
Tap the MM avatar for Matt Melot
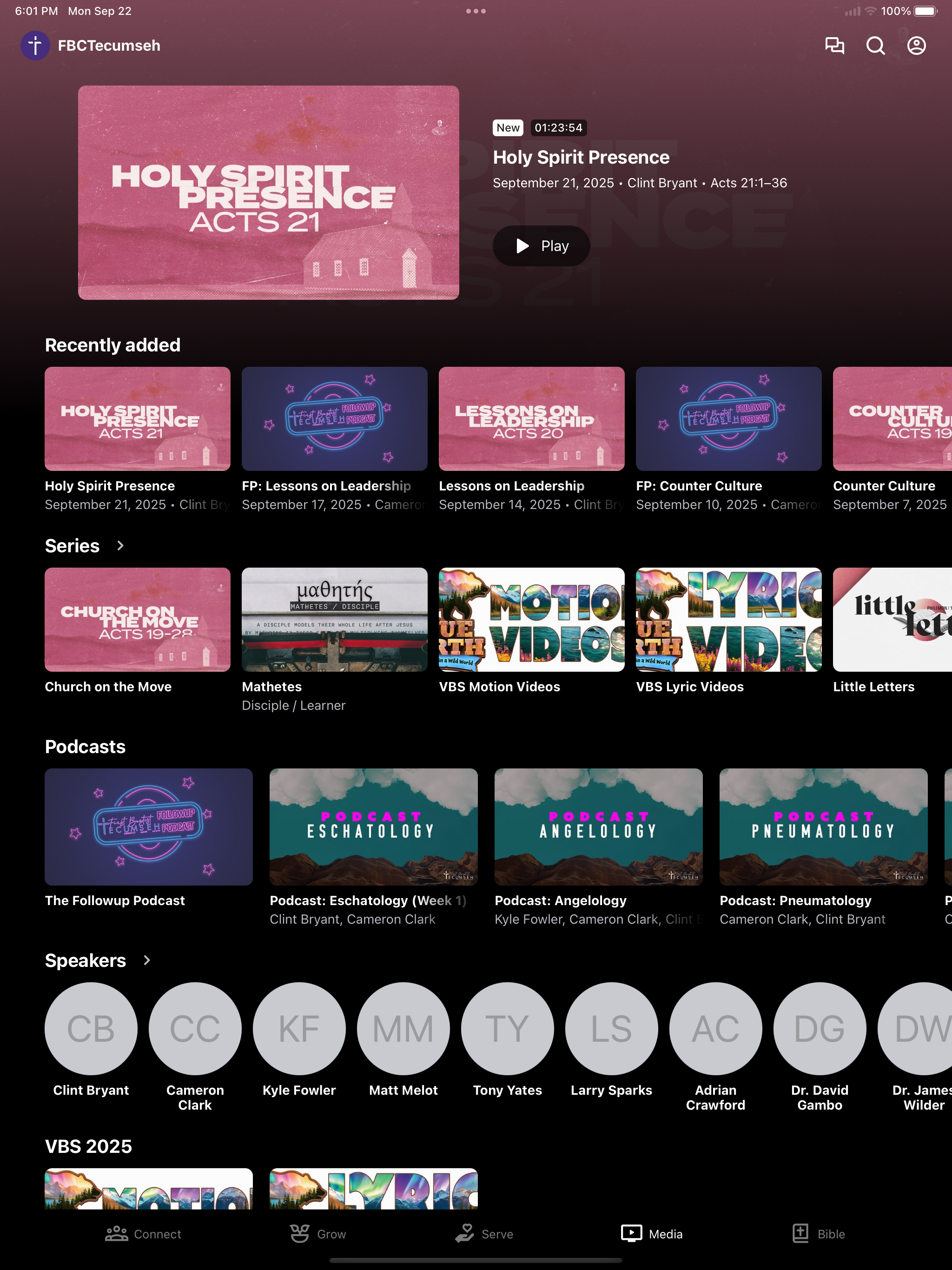point(403,1028)
